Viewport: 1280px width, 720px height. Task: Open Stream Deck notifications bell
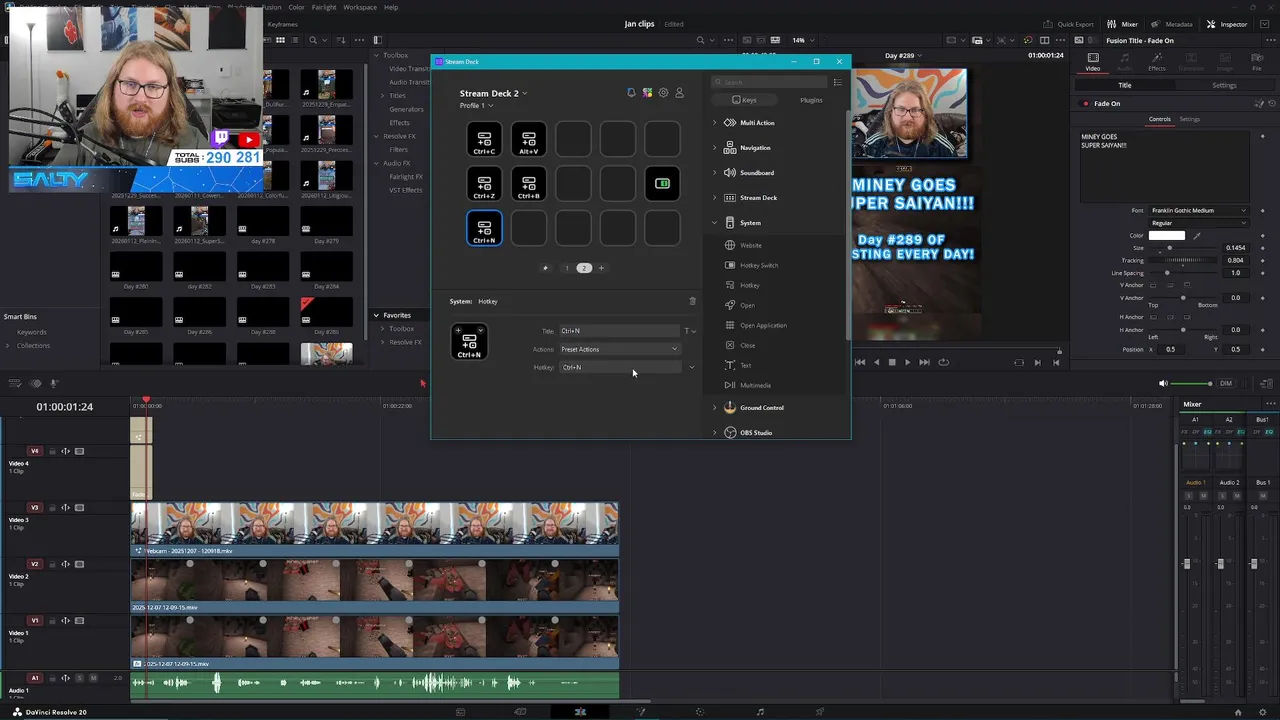pos(631,93)
